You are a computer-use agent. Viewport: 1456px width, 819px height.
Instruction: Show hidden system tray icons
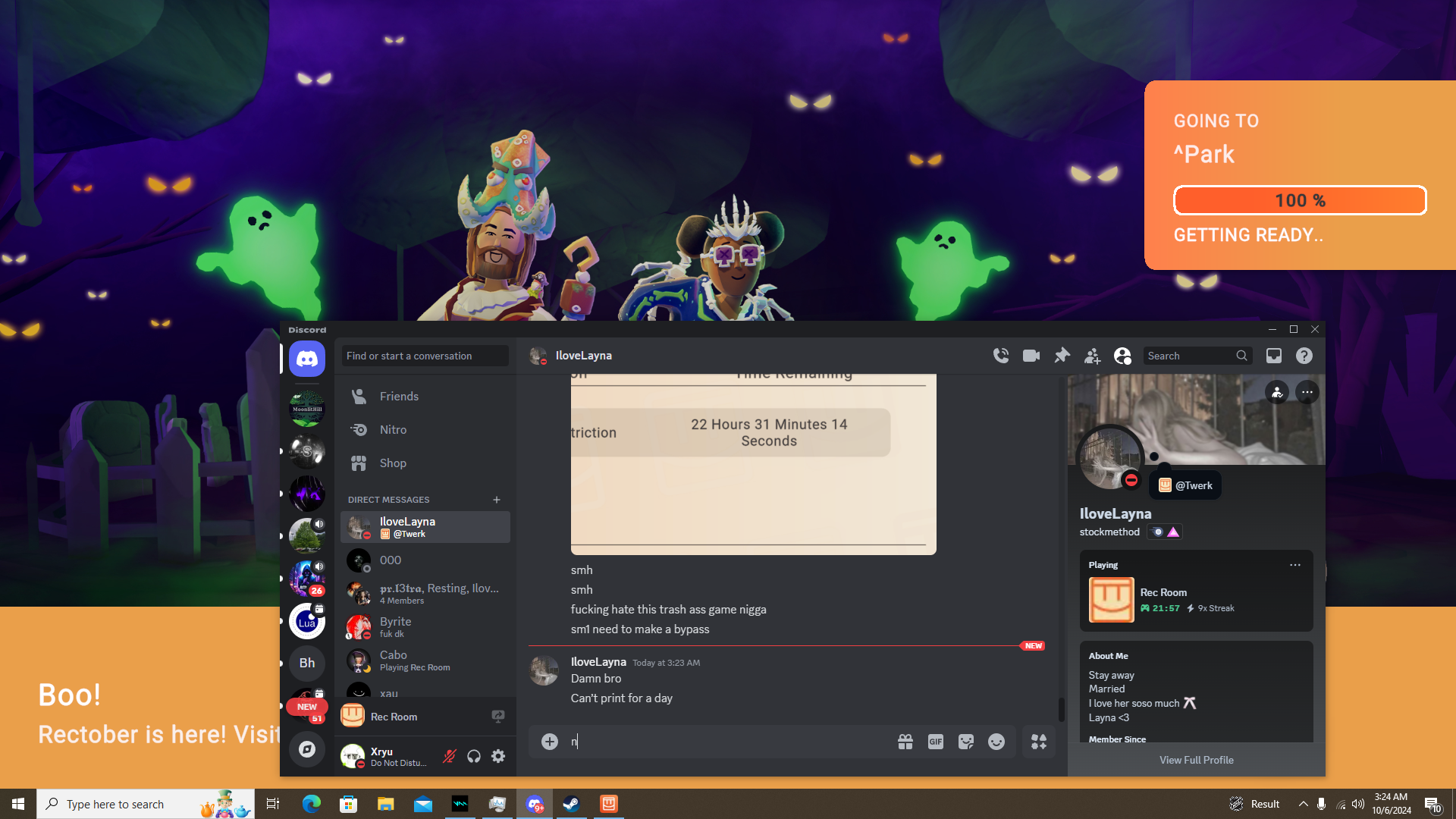tap(1303, 804)
